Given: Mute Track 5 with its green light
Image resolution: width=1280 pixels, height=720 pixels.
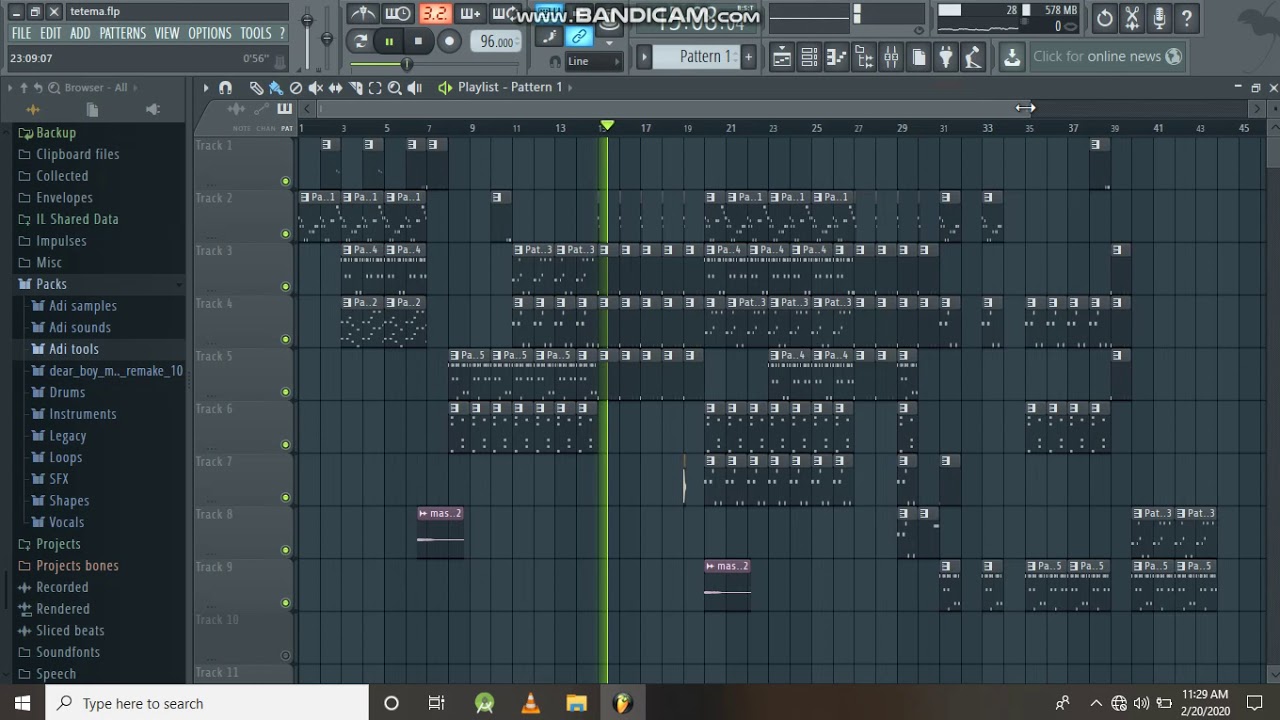Looking at the screenshot, I should click(285, 392).
